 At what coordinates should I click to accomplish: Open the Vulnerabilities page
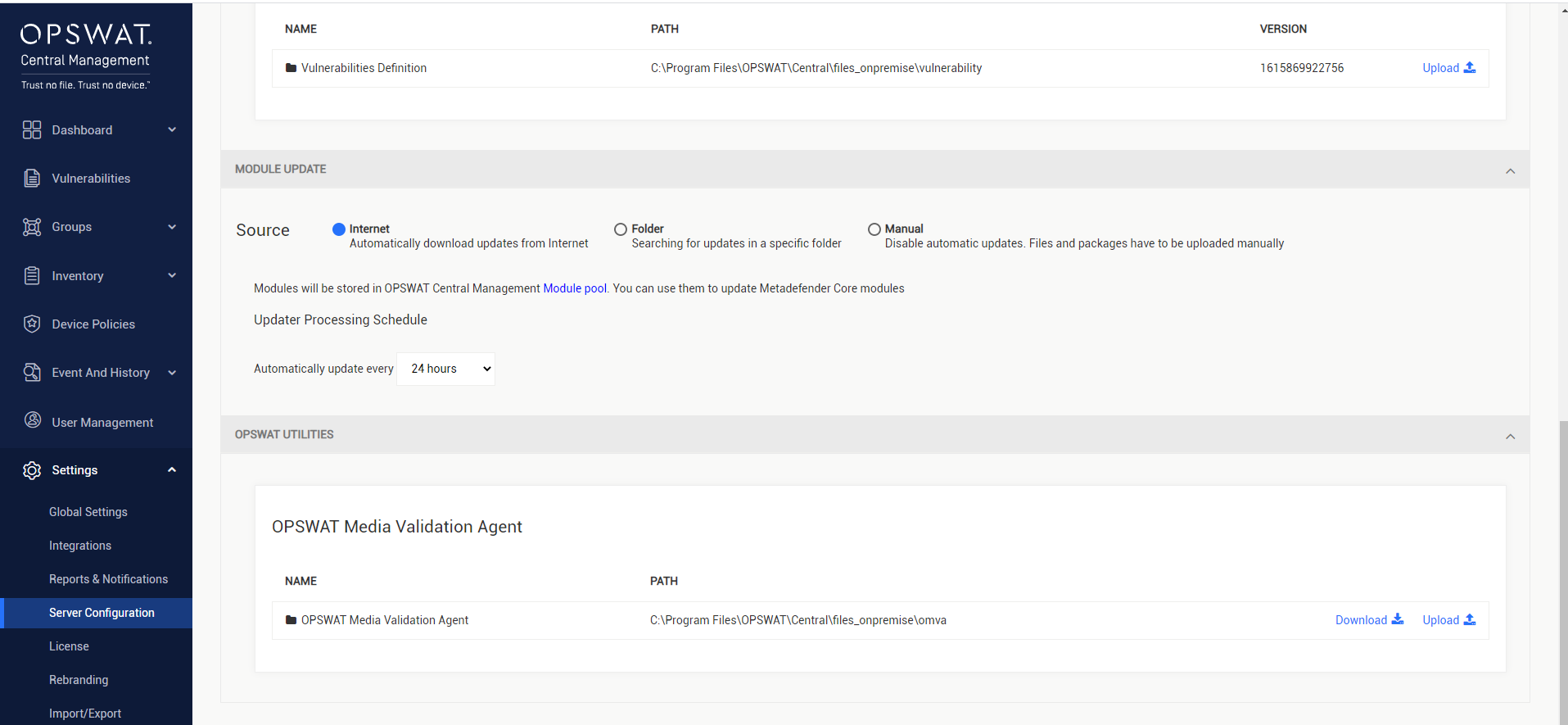point(91,179)
